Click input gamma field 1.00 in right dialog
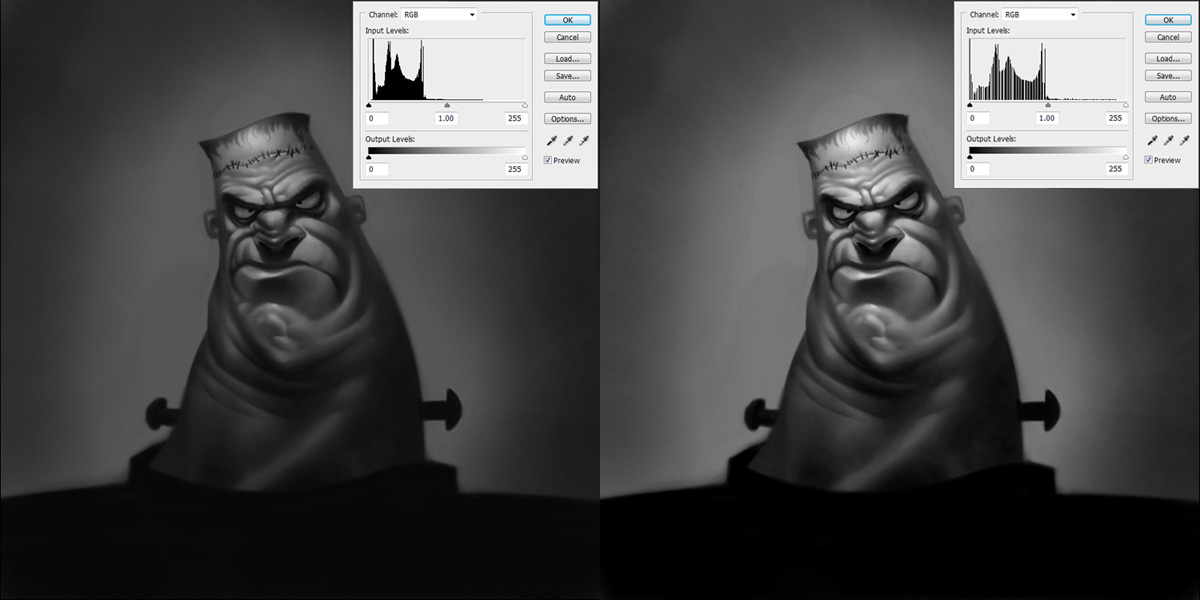 (x=1046, y=118)
